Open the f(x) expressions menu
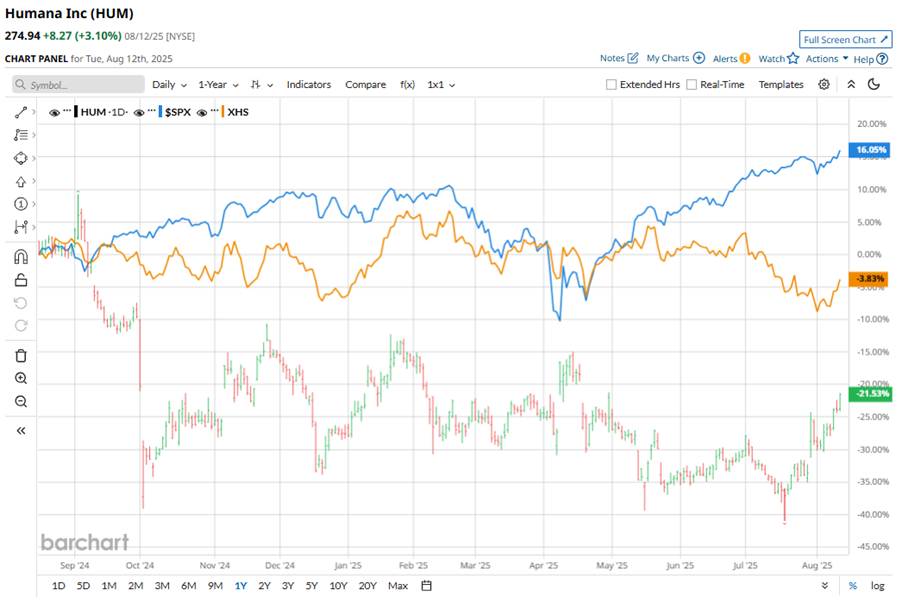The height and width of the screenshot is (603, 902). tap(407, 85)
